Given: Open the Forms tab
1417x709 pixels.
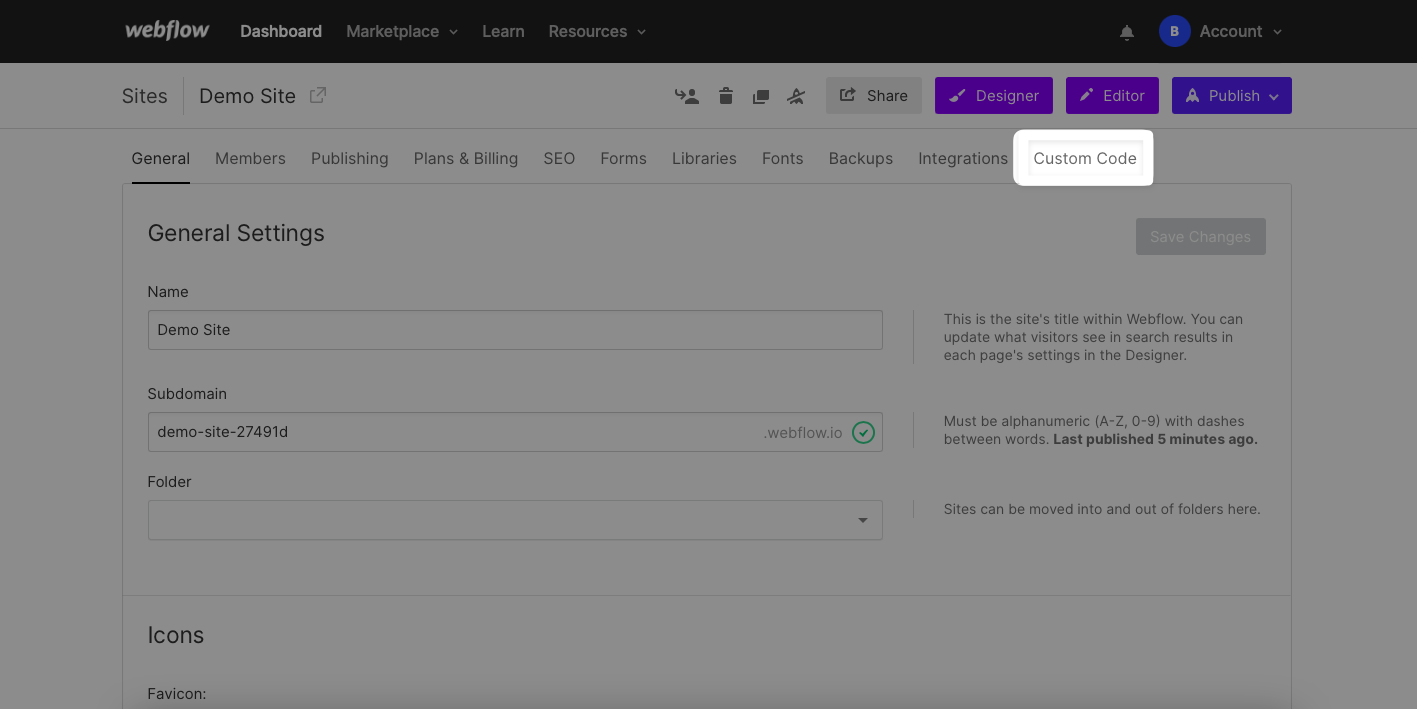Looking at the screenshot, I should click(623, 158).
